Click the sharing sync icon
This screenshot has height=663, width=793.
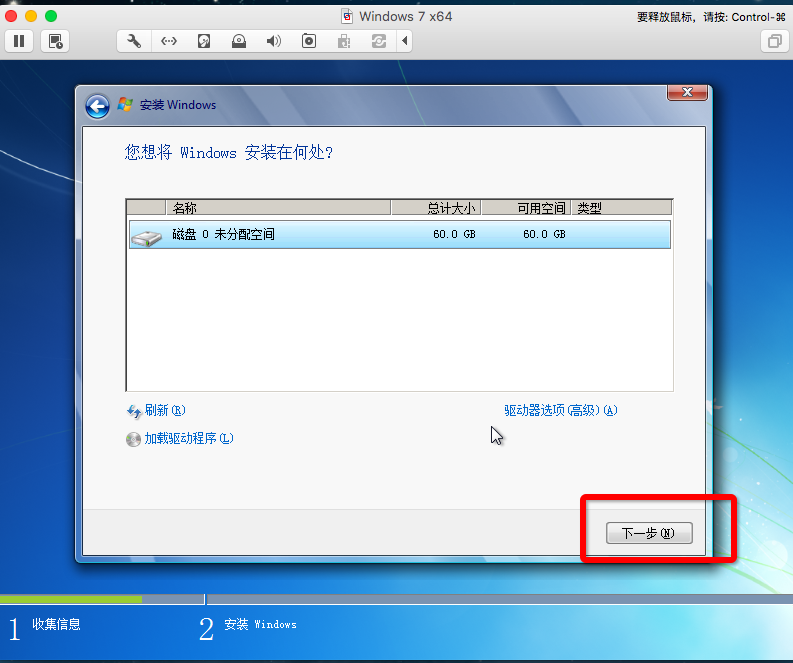(x=379, y=41)
